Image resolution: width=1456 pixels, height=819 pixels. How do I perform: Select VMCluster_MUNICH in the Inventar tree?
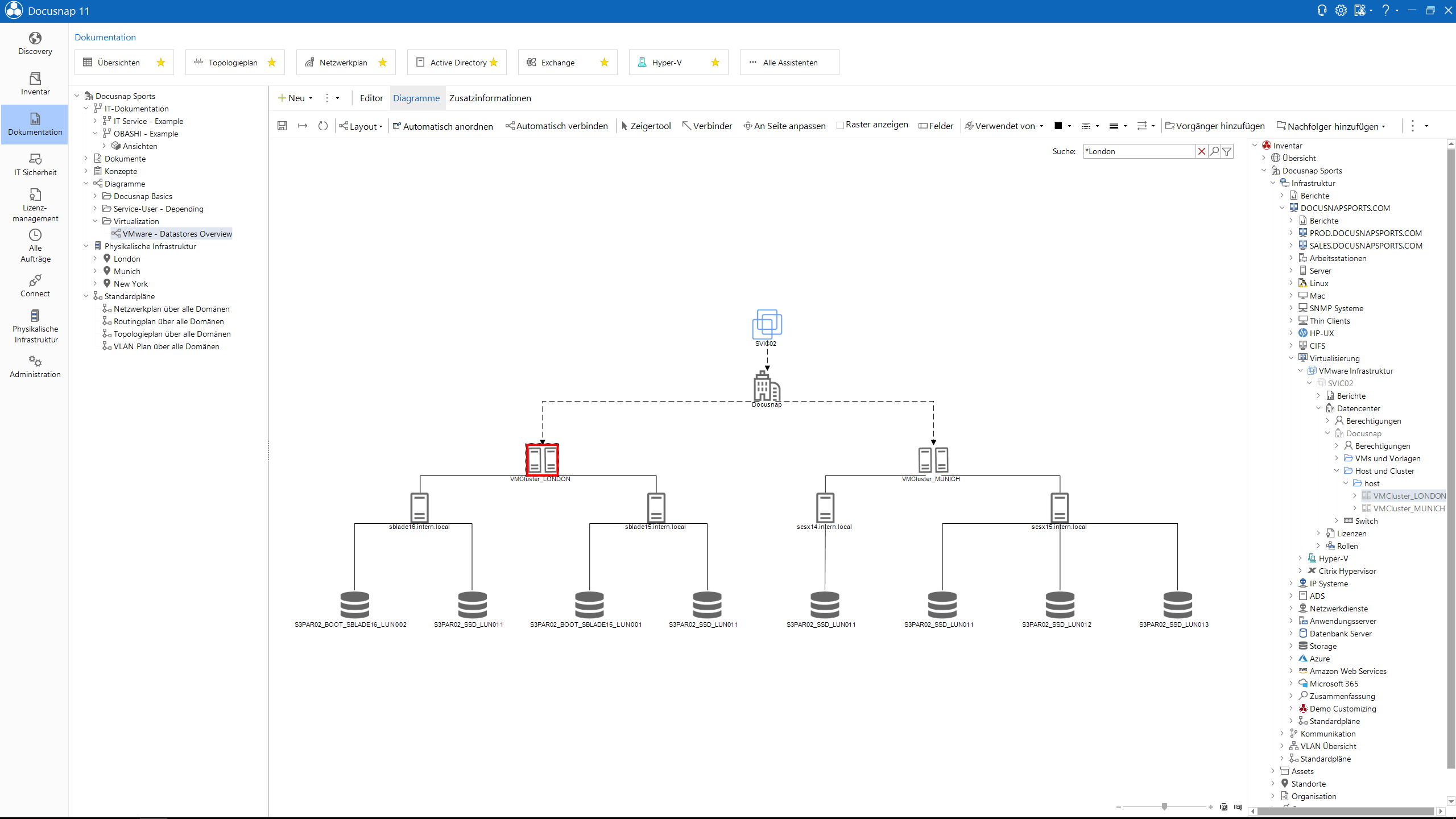[1403, 508]
